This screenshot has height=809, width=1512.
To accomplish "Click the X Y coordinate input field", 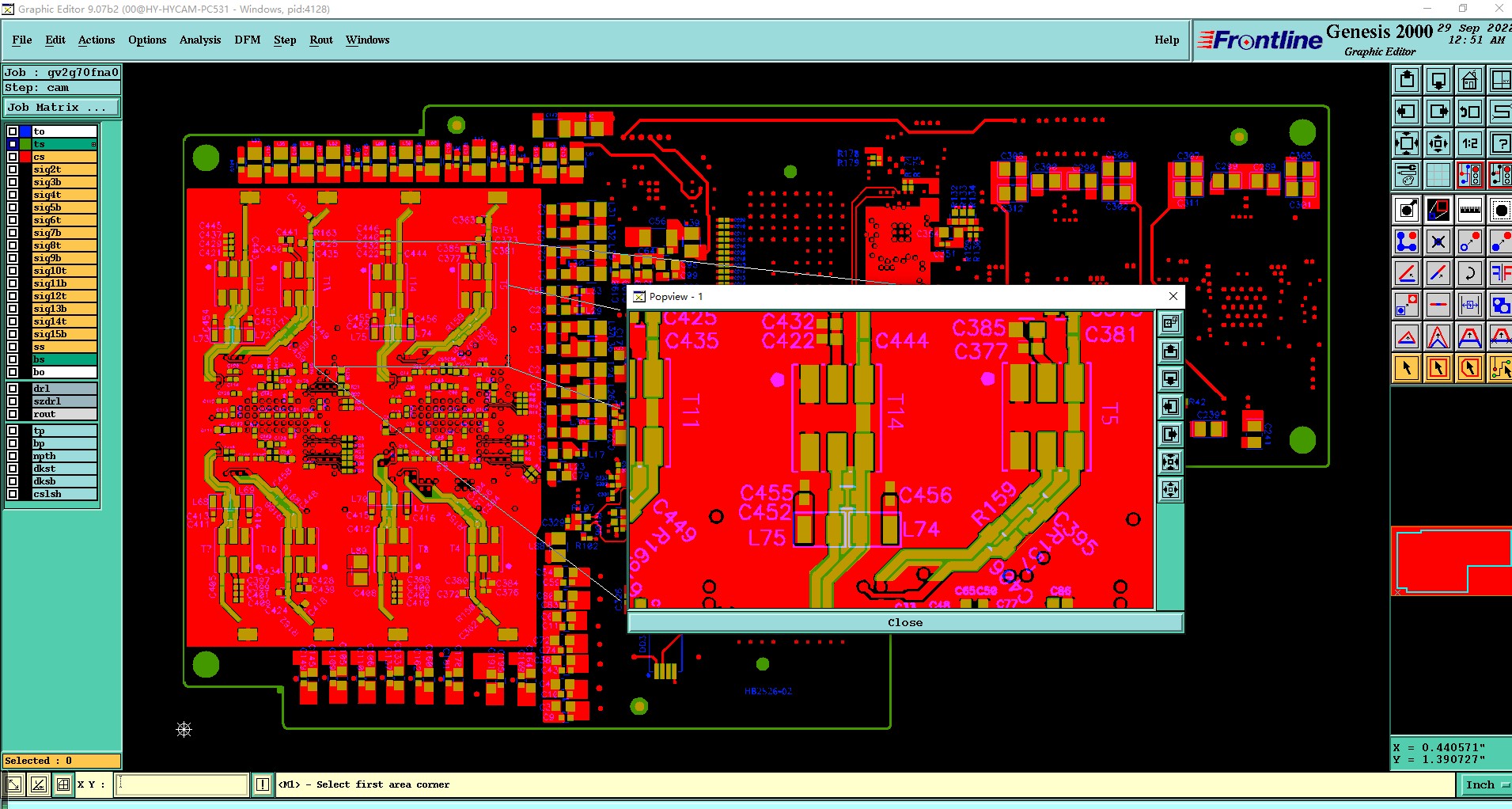I will (x=183, y=784).
